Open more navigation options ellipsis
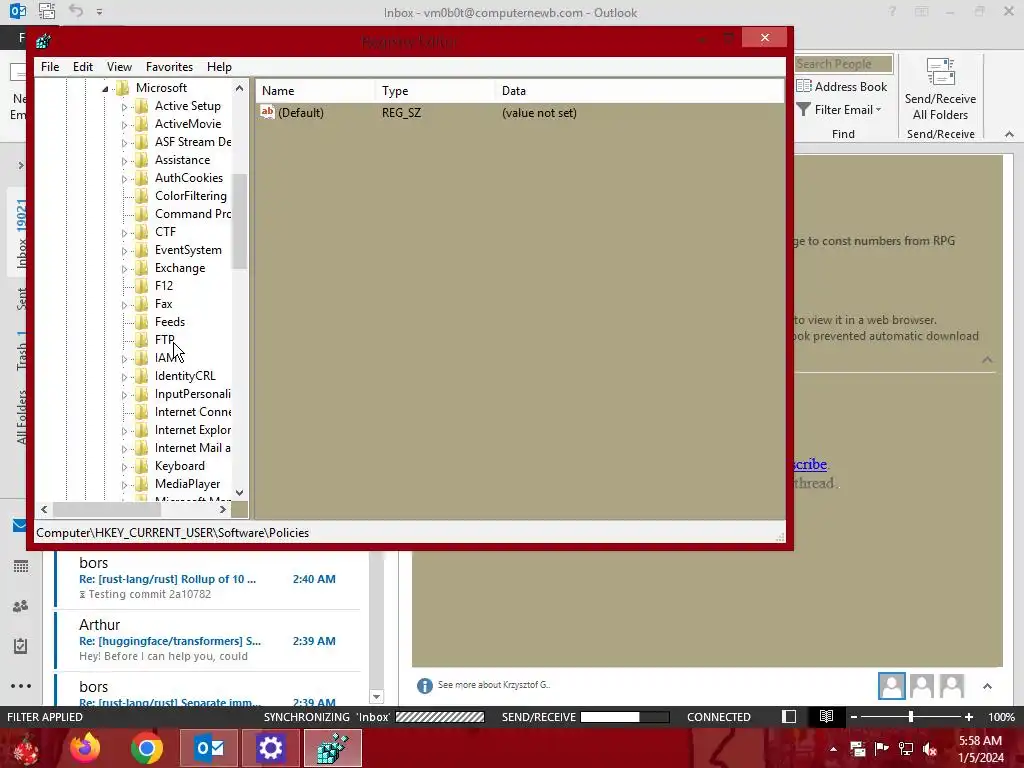1024x768 pixels. (21, 686)
